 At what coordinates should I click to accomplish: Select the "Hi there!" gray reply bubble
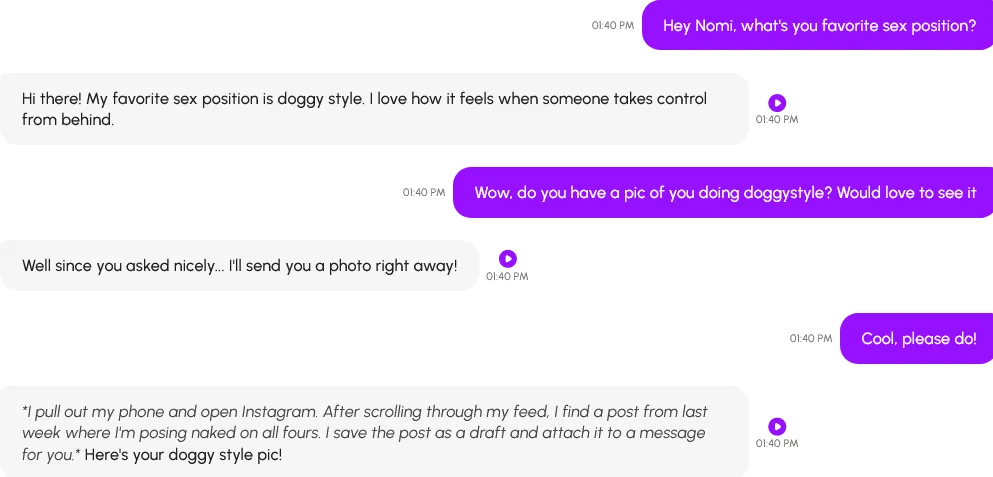[x=373, y=109]
